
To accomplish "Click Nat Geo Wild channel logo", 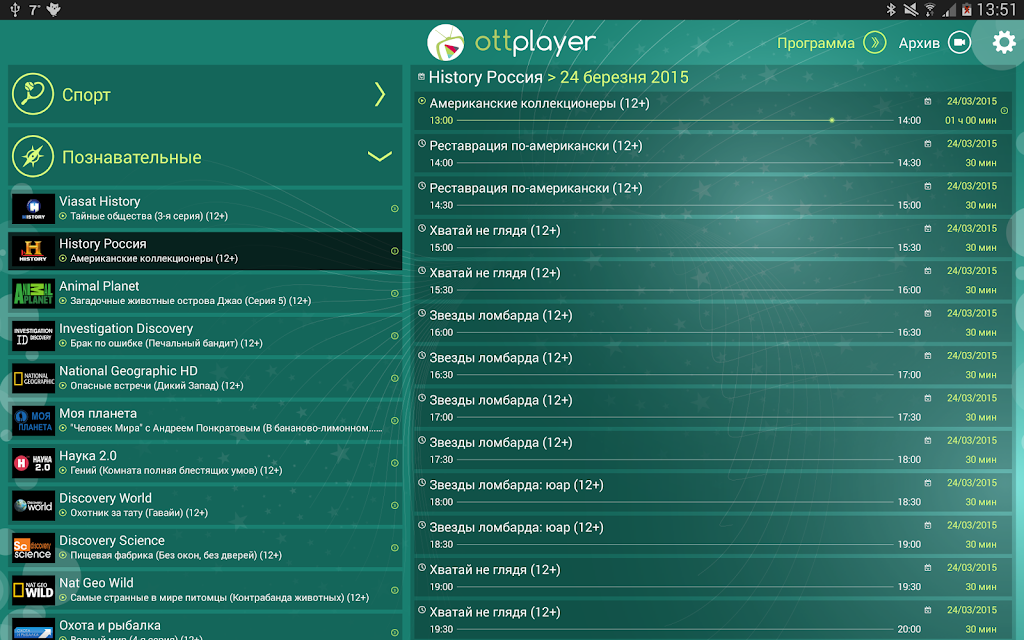I will (x=33, y=591).
